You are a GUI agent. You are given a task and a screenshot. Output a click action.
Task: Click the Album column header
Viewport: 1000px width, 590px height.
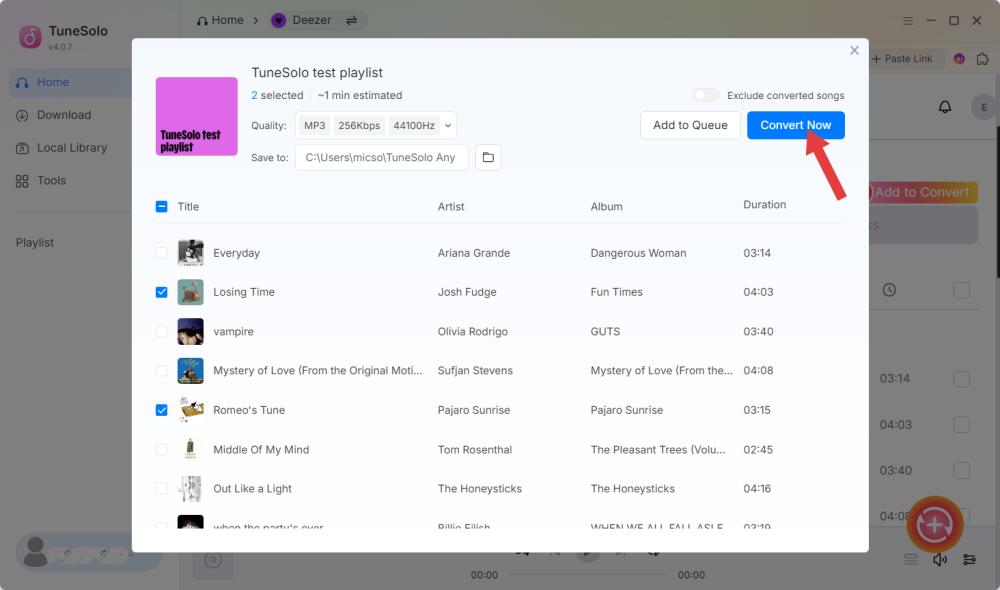pyautogui.click(x=607, y=207)
